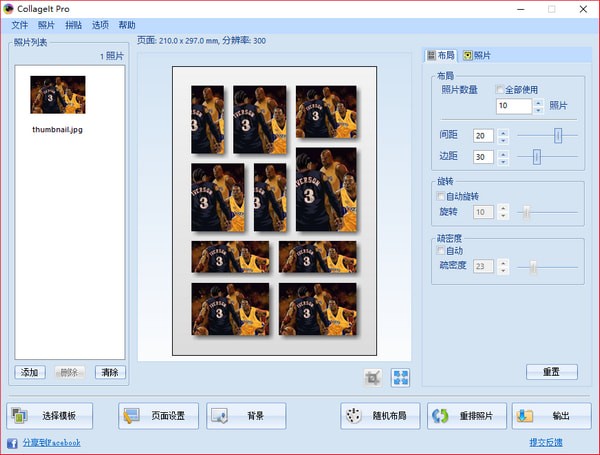
Task: Open the 提交反馈 link
Action: coord(546,443)
